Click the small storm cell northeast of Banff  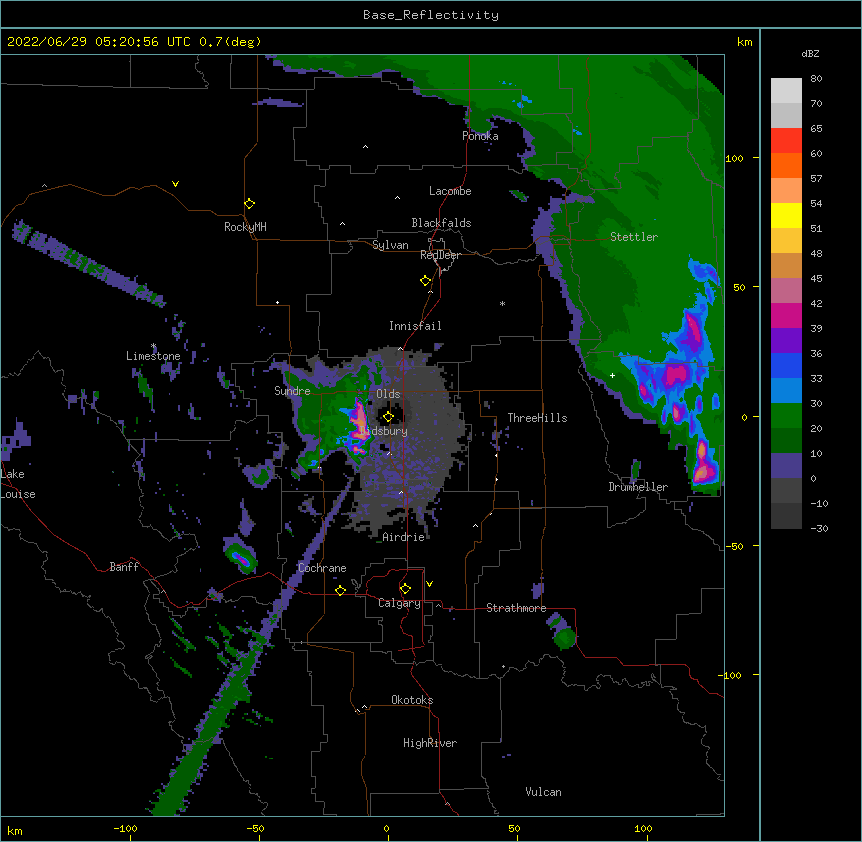241,556
